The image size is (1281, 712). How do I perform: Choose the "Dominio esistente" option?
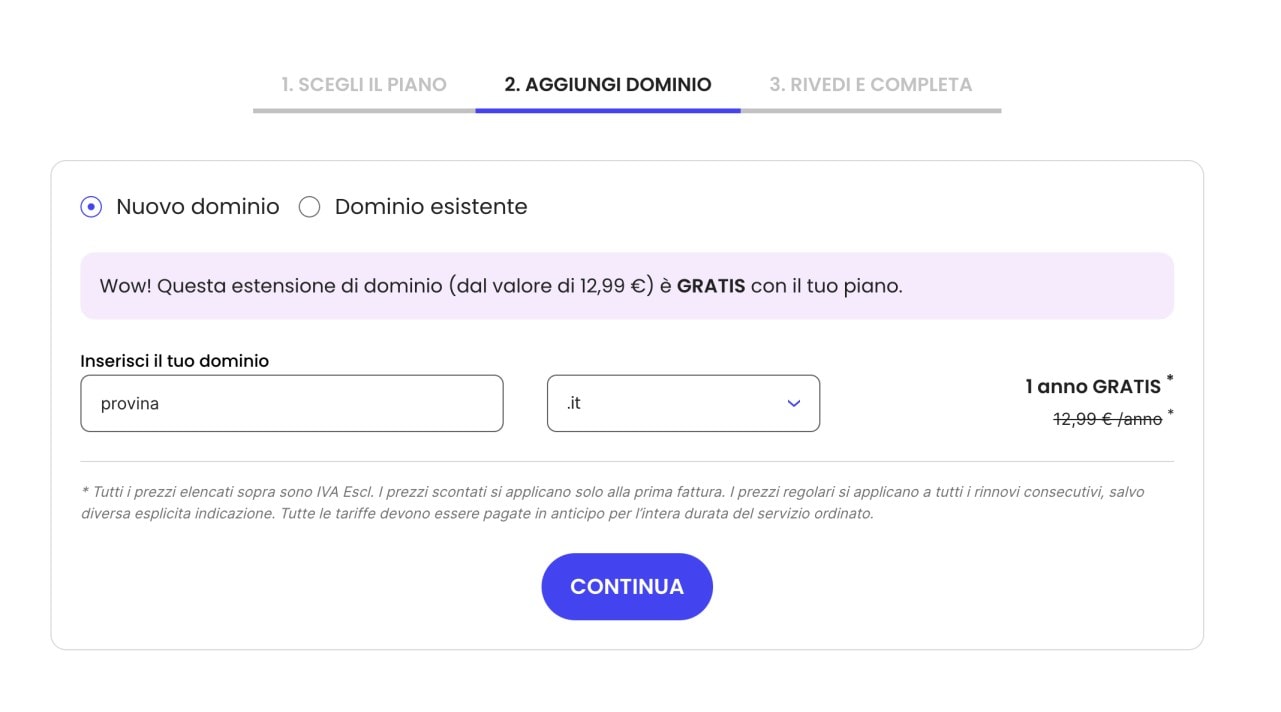310,206
